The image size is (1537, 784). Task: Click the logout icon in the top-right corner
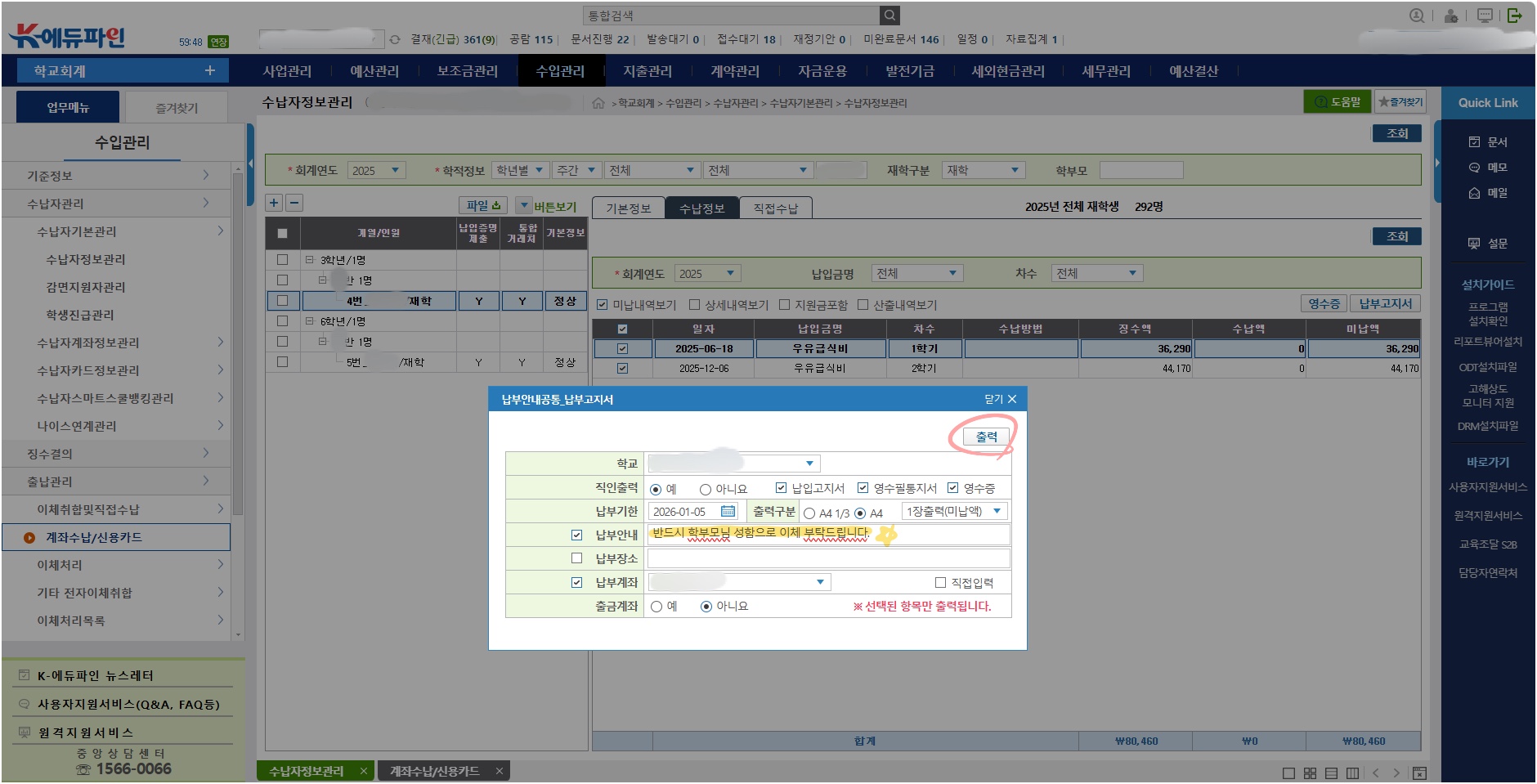pyautogui.click(x=1514, y=16)
